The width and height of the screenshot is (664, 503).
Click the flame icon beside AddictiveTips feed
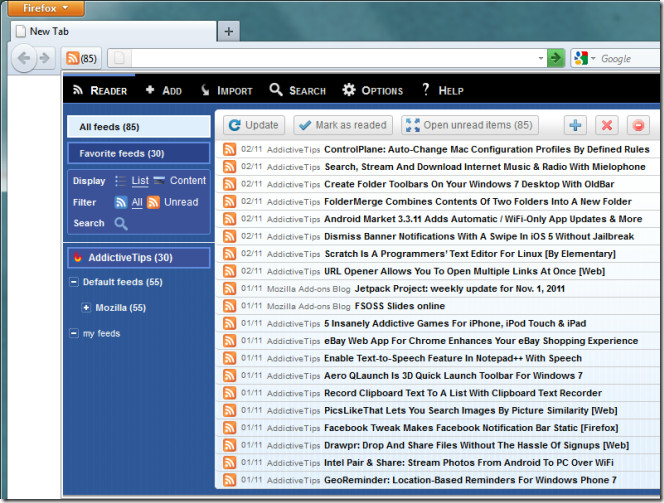[x=77, y=257]
